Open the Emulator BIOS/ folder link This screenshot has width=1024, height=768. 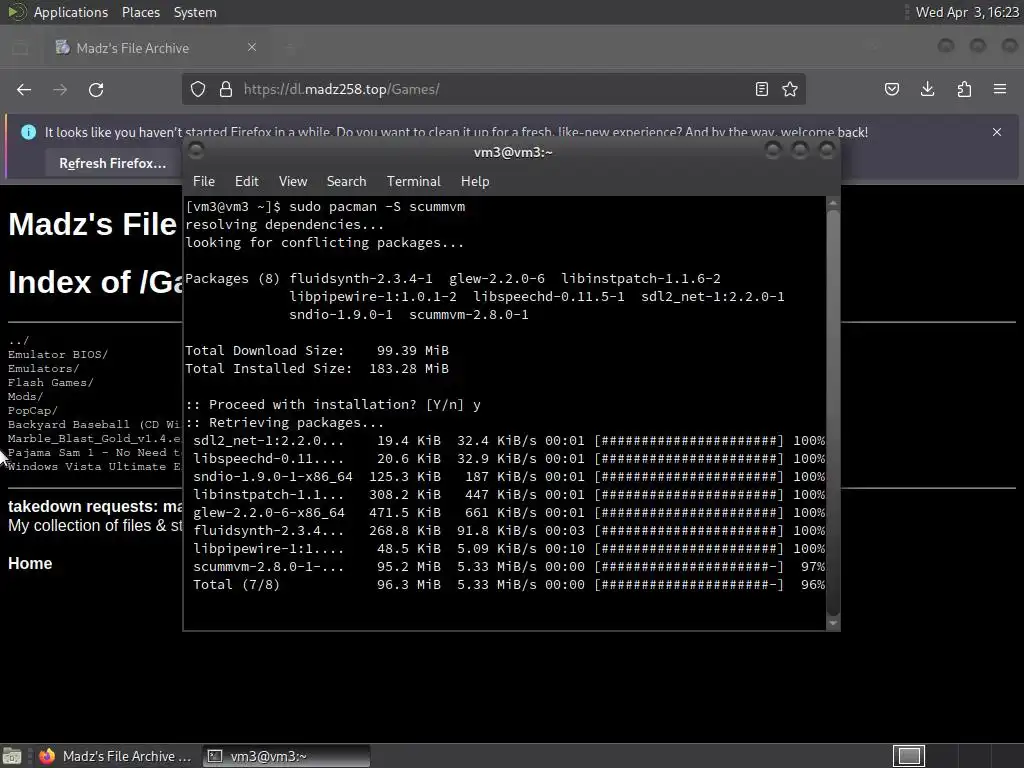pyautogui.click(x=57, y=354)
